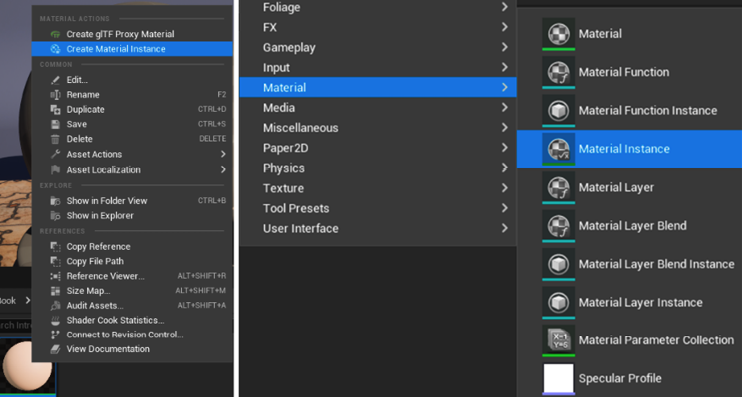742x397 pixels.
Task: Click the Rename label in context menu
Action: [83, 95]
